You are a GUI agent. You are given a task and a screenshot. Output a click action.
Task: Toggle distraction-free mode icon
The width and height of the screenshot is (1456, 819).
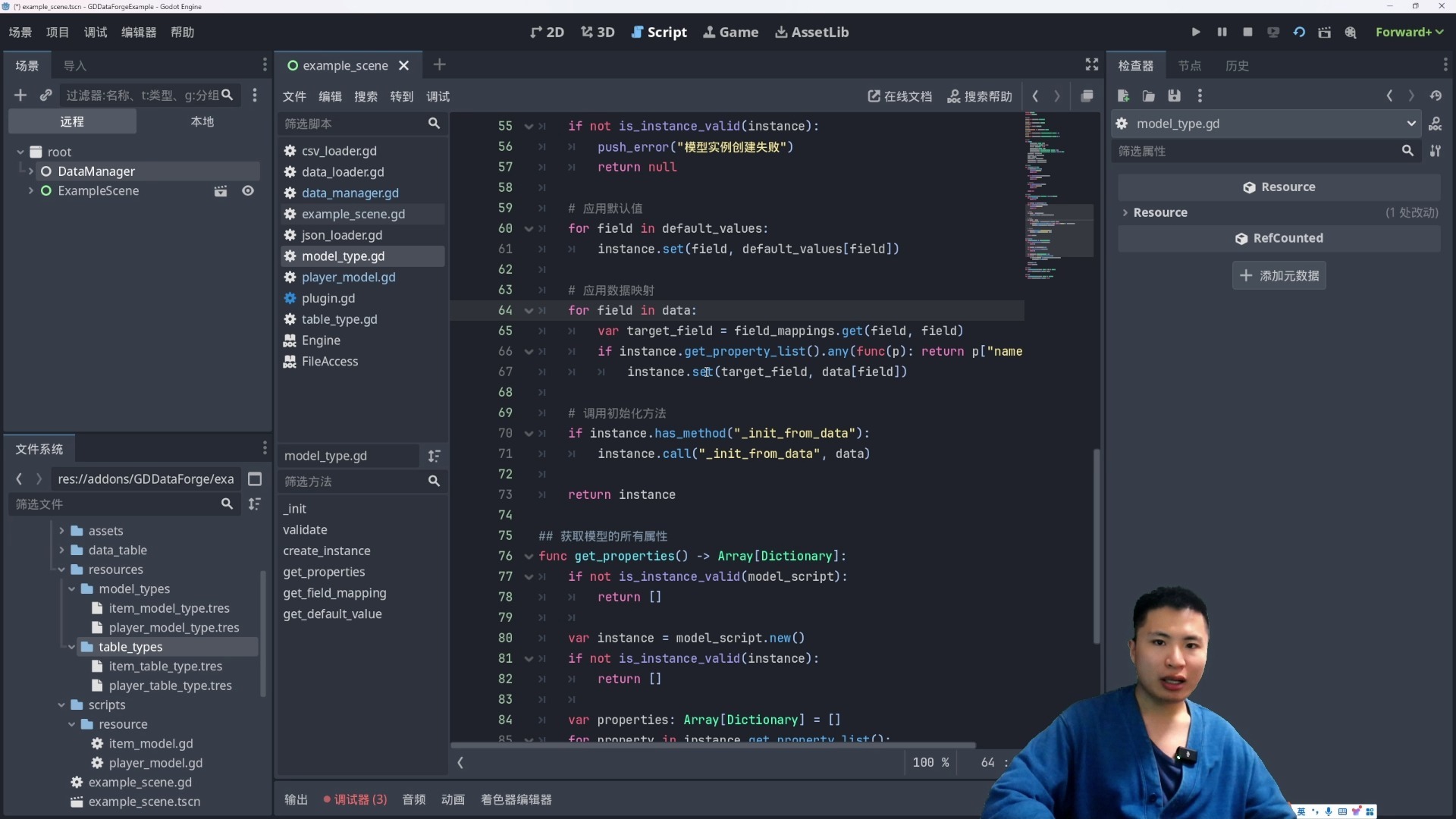pyautogui.click(x=1092, y=65)
